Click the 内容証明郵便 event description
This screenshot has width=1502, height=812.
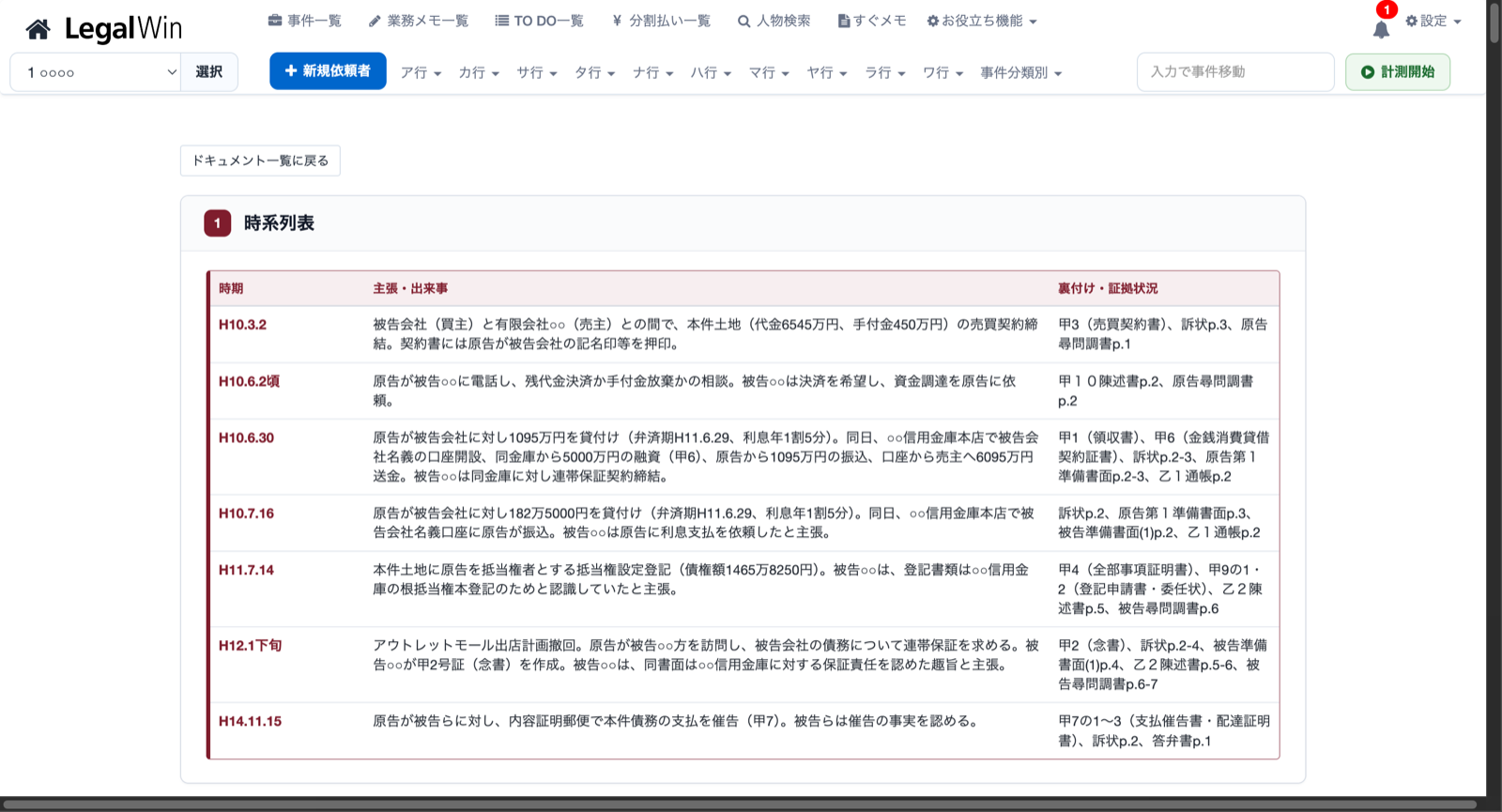point(676,721)
